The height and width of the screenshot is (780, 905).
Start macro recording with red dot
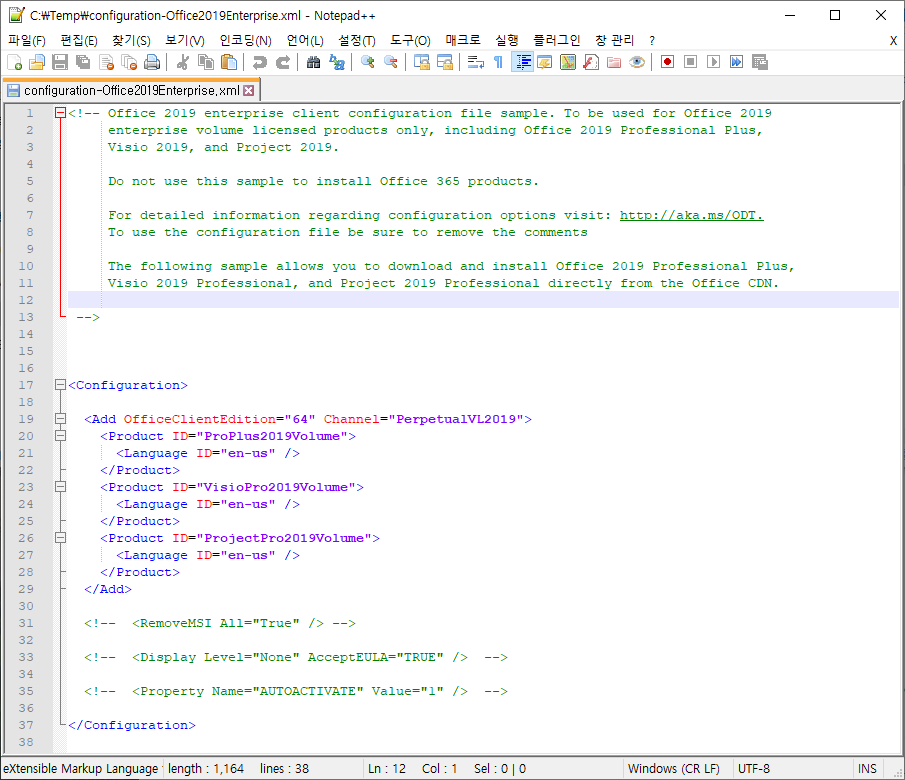[x=667, y=62]
